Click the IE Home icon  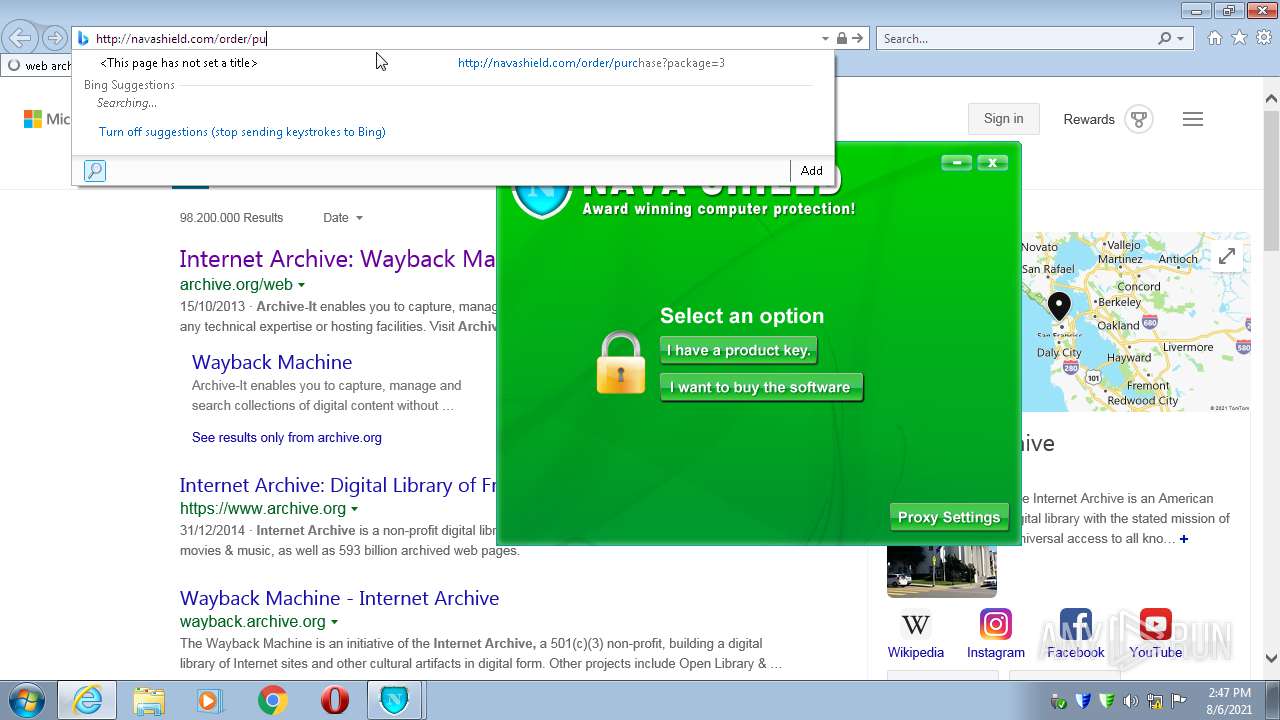click(1214, 38)
